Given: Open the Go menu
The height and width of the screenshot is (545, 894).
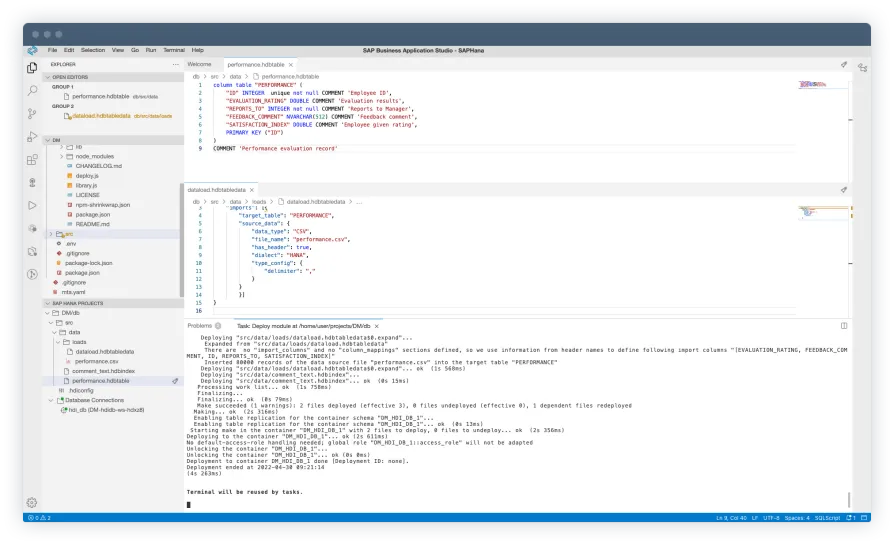Looking at the screenshot, I should (135, 50).
